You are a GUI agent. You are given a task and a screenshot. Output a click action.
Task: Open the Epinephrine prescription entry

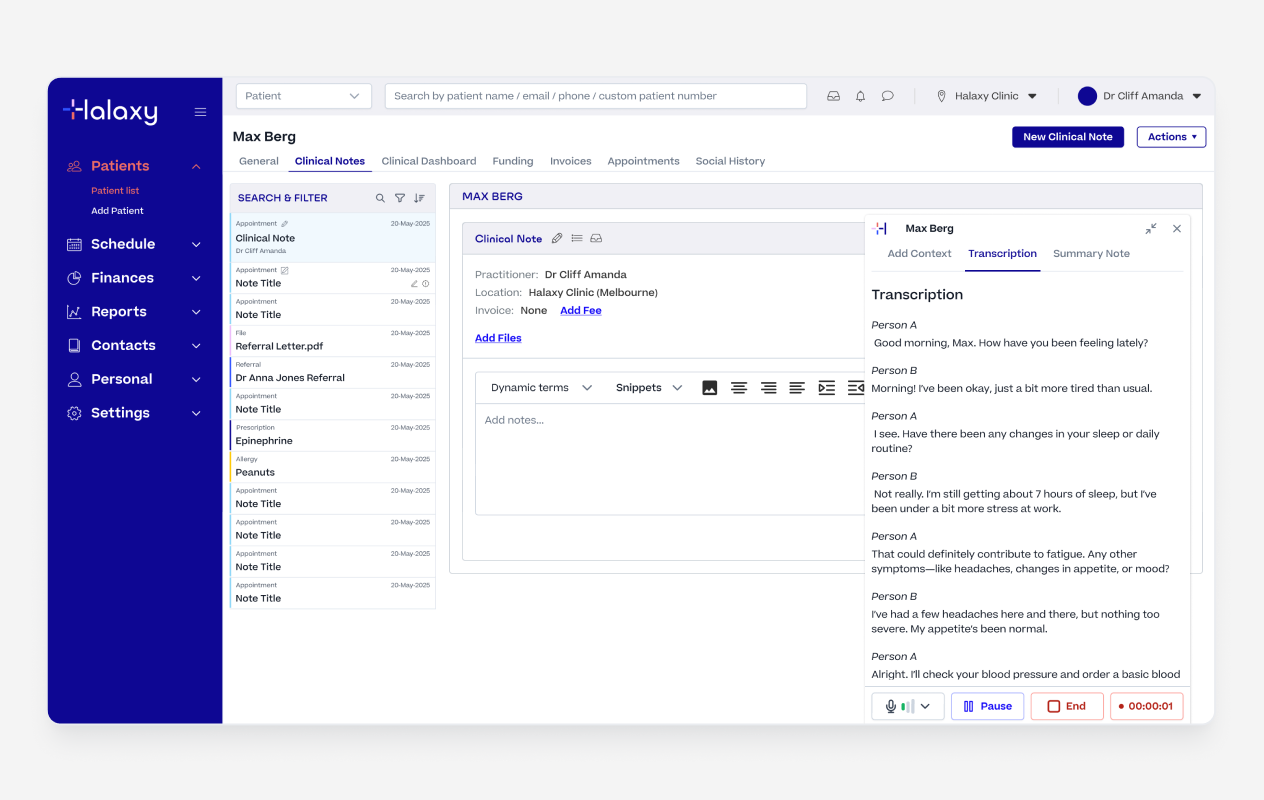click(332, 436)
